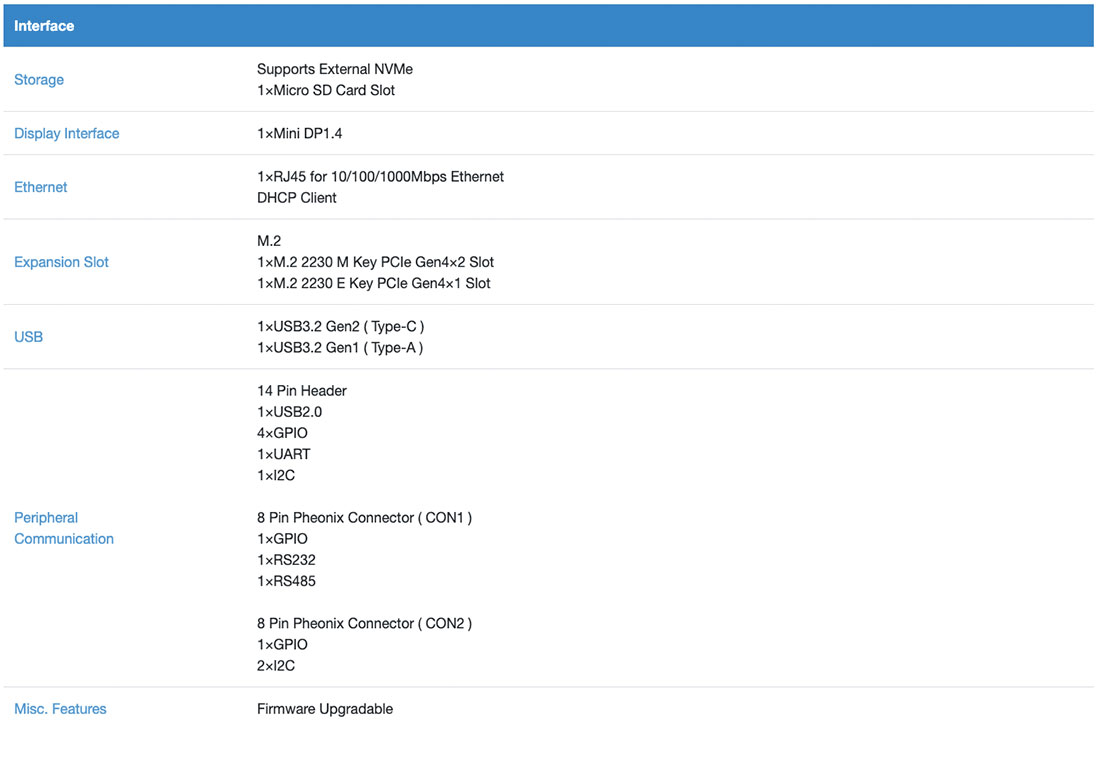Viewport: 1100px width, 757px height.
Task: Click the CON1 Pheonix Connector line
Action: pyautogui.click(x=364, y=518)
